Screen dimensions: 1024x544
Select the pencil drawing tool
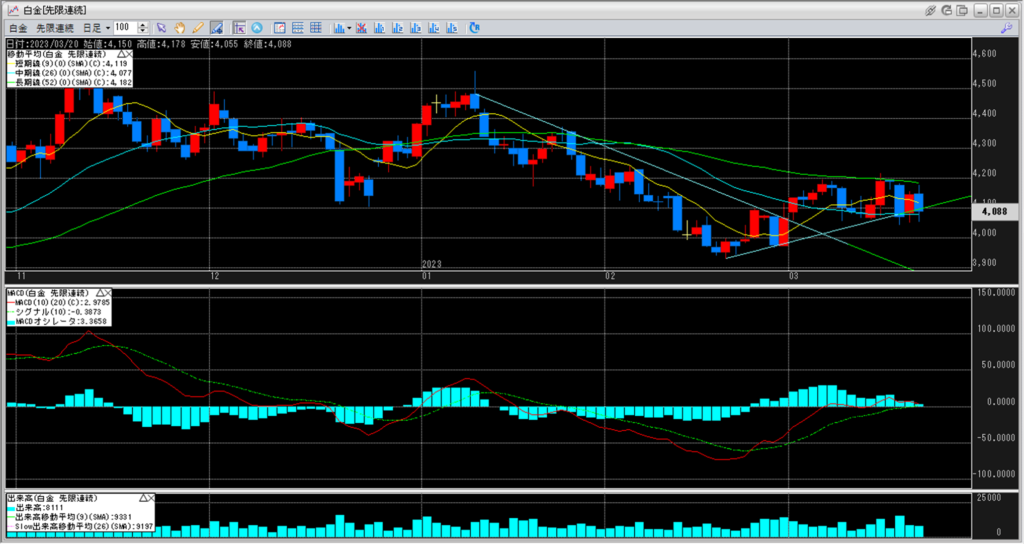198,27
